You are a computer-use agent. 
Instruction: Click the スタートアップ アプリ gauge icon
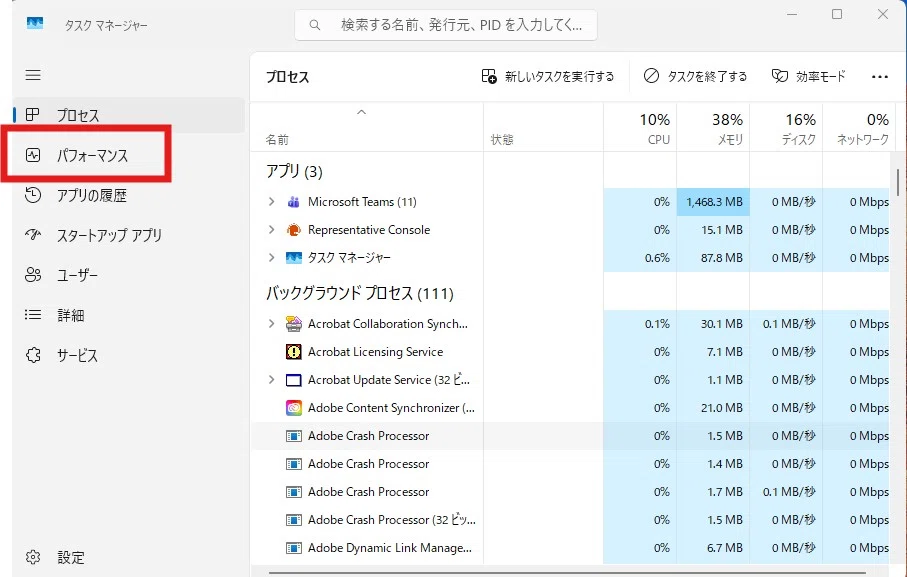click(x=33, y=235)
